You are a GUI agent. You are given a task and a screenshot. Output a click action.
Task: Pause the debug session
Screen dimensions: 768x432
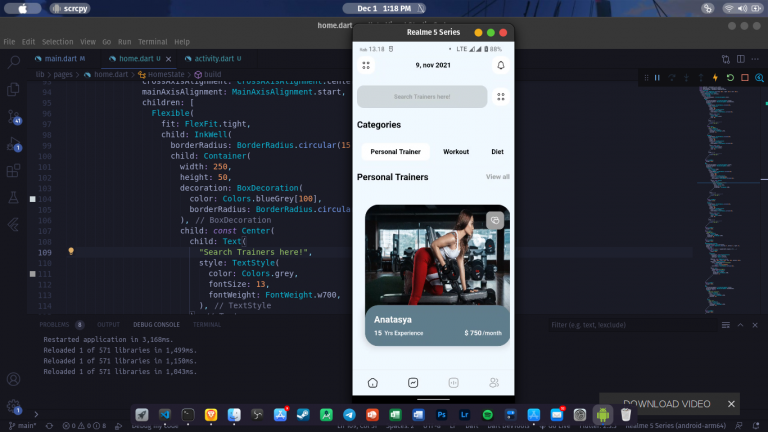[657, 78]
